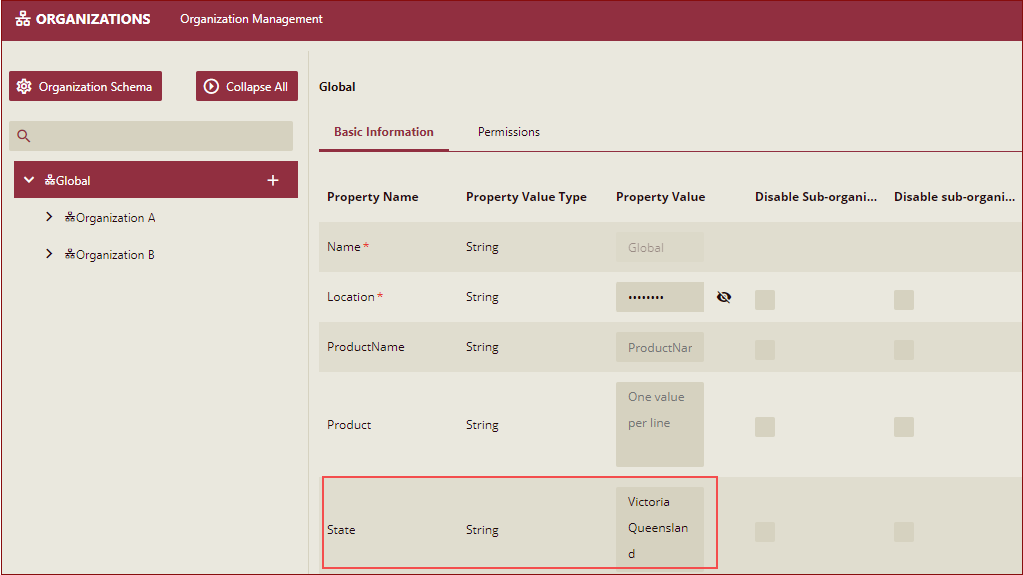1023x575 pixels.
Task: Switch to the Permissions tab
Action: tap(508, 132)
